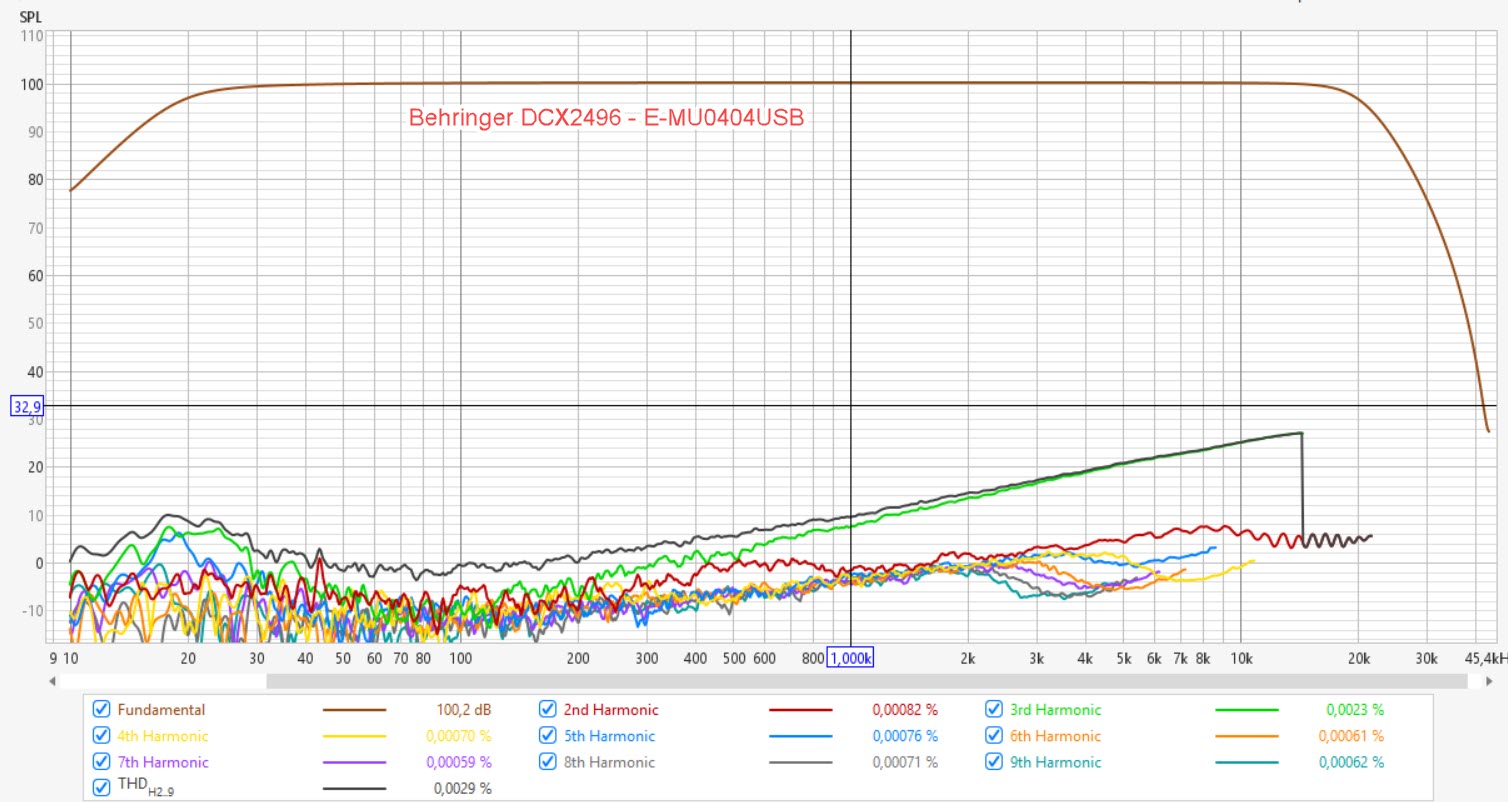1508x802 pixels.
Task: Click the Fundamental 100,2 dB value
Action: click(x=466, y=710)
